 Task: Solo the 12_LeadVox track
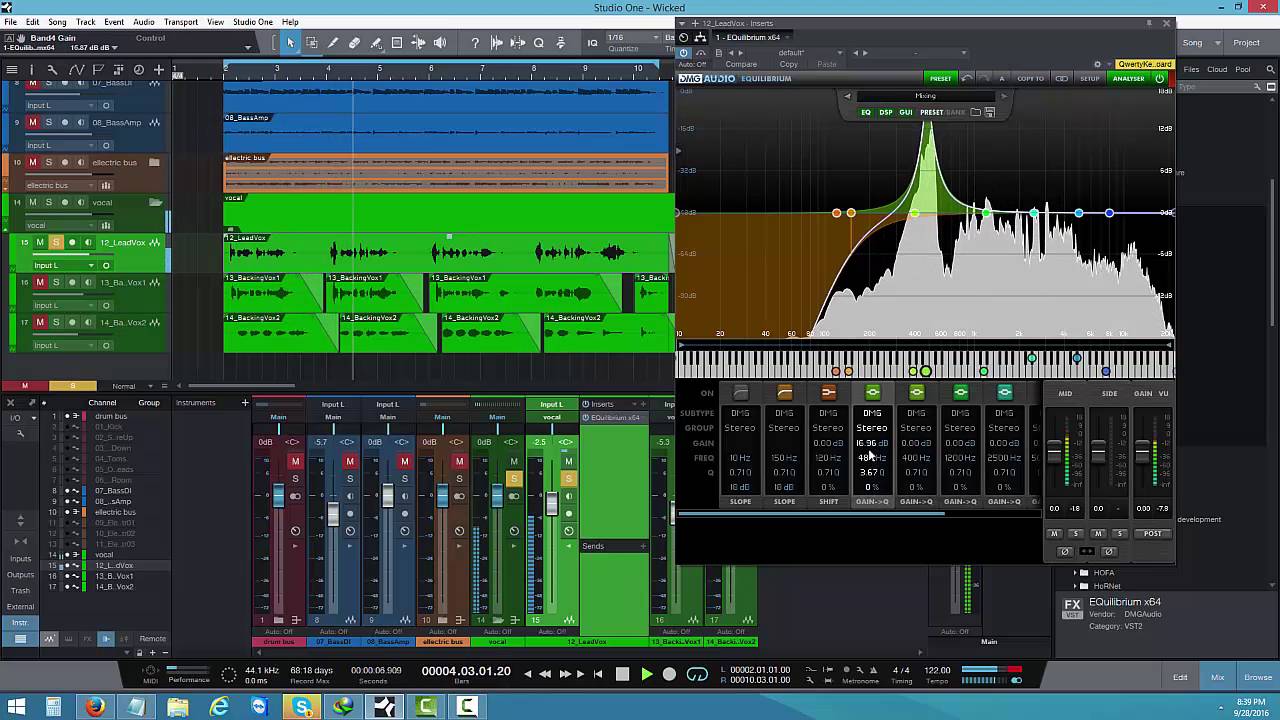pos(56,242)
